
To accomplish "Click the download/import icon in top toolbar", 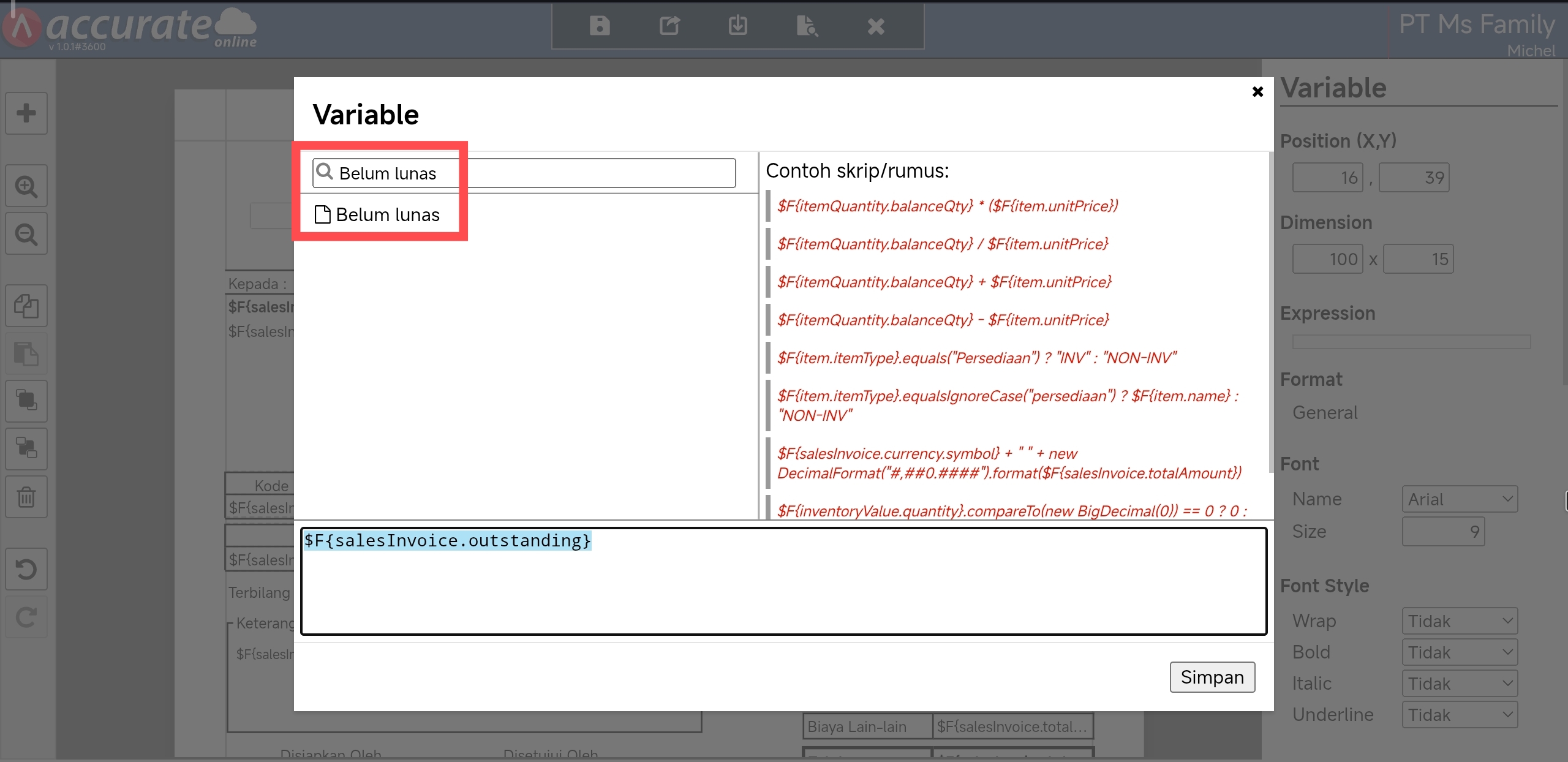I will click(737, 26).
